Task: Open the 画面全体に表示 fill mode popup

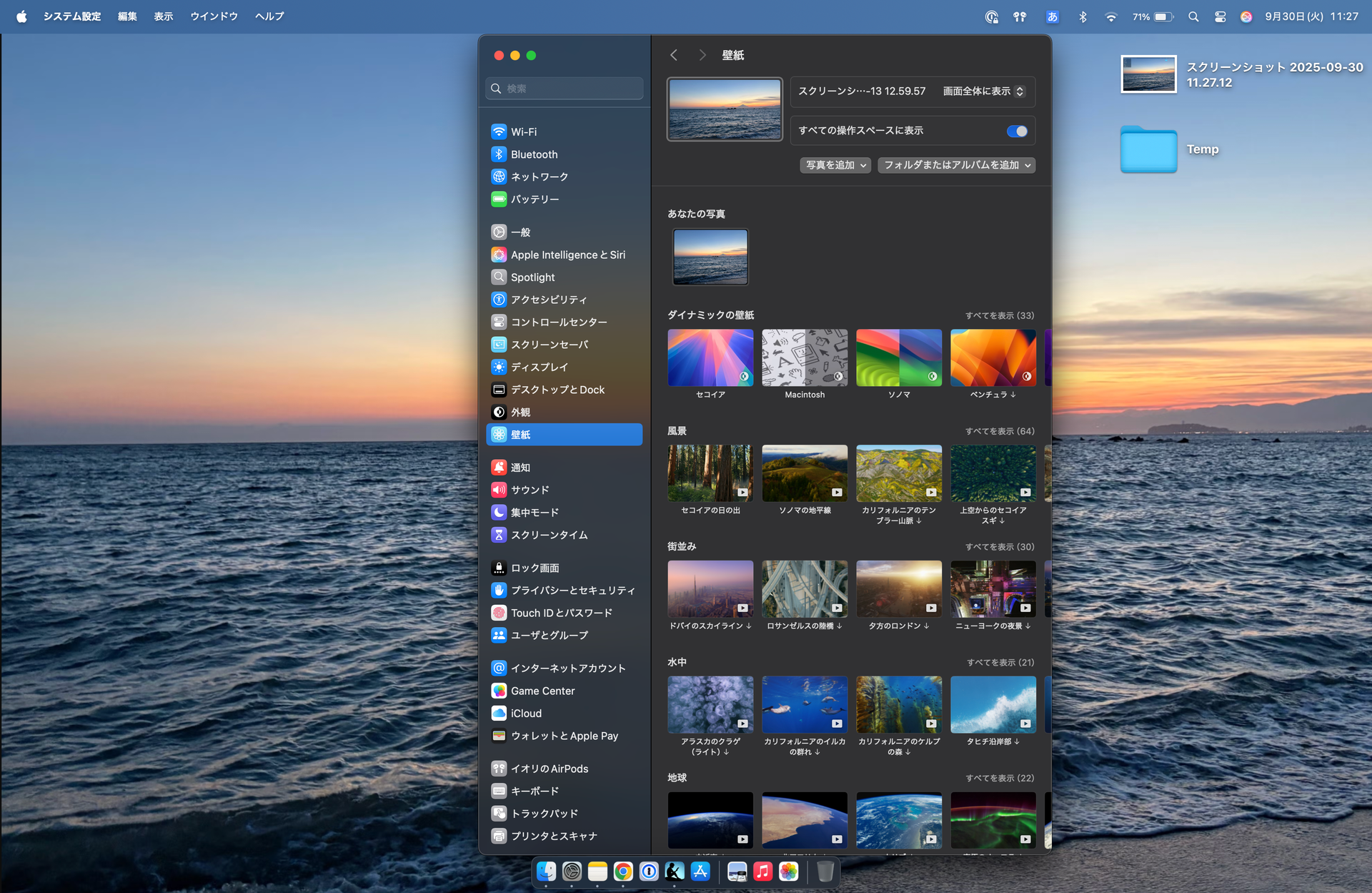Action: coord(983,92)
